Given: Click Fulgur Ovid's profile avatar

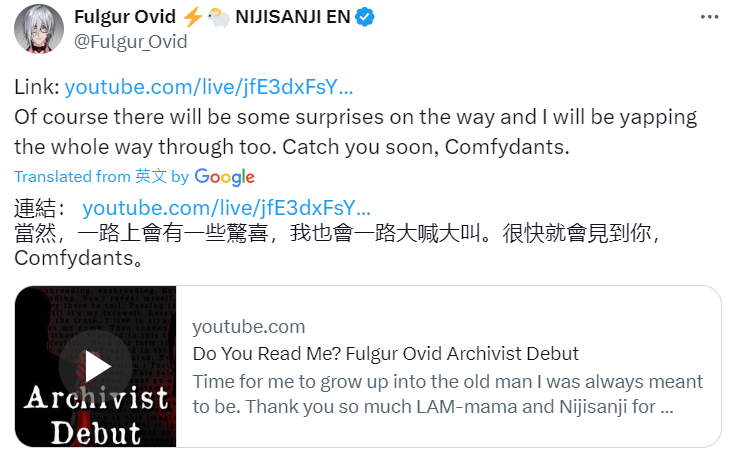Looking at the screenshot, I should (39, 29).
